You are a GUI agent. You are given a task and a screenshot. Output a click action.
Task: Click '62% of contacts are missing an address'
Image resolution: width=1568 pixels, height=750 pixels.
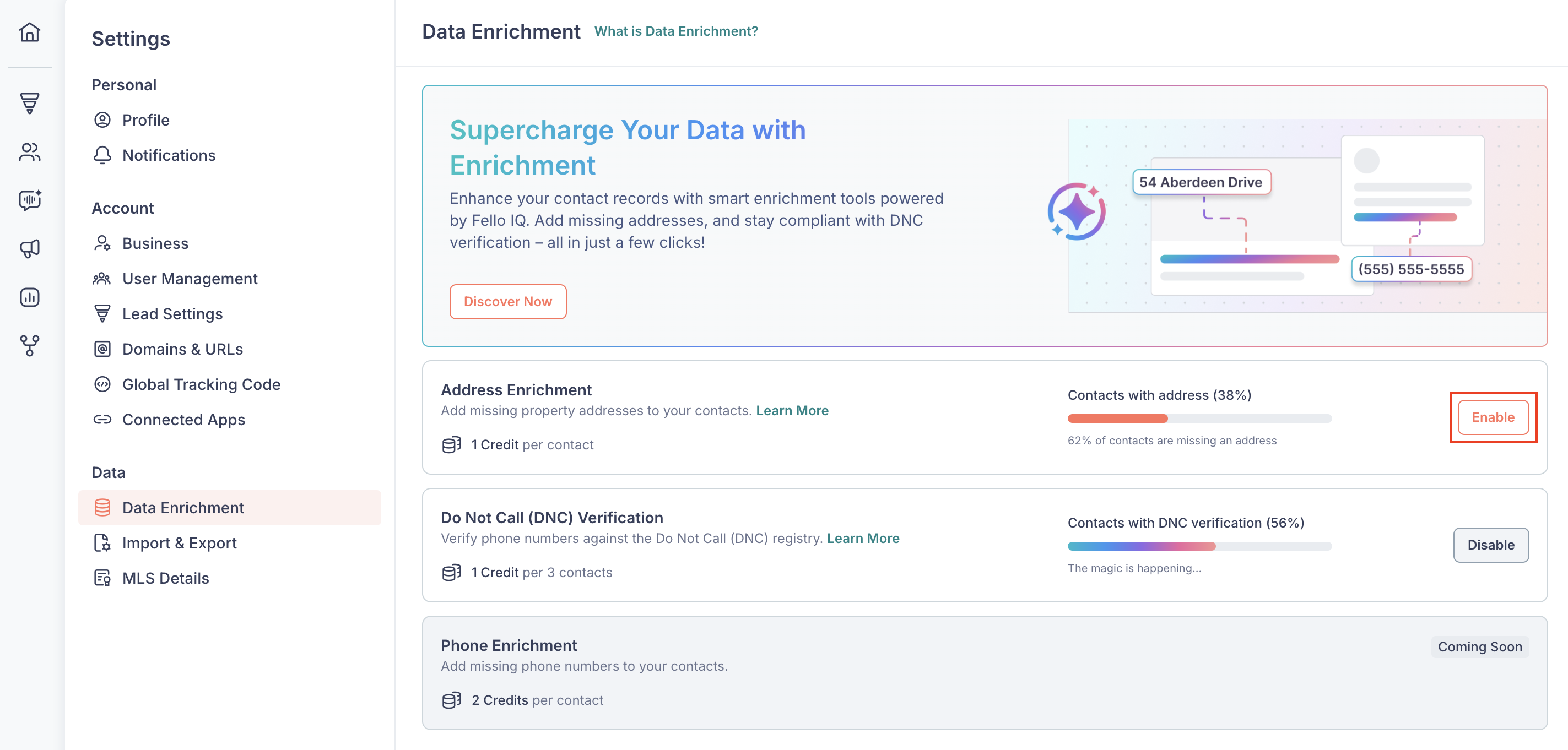click(x=1172, y=441)
